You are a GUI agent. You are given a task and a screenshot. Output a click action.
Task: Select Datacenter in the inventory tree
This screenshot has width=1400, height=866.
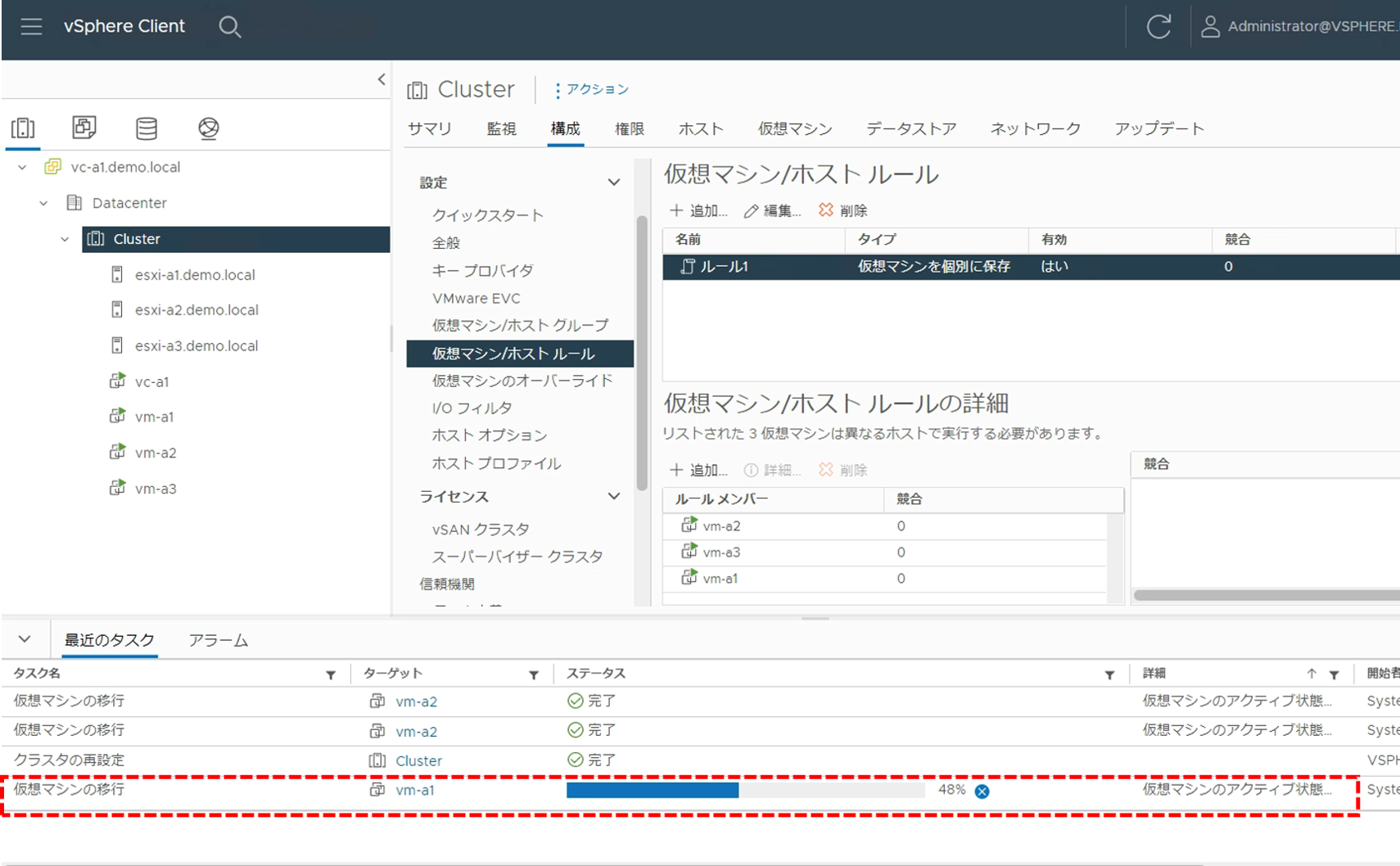pyautogui.click(x=129, y=203)
